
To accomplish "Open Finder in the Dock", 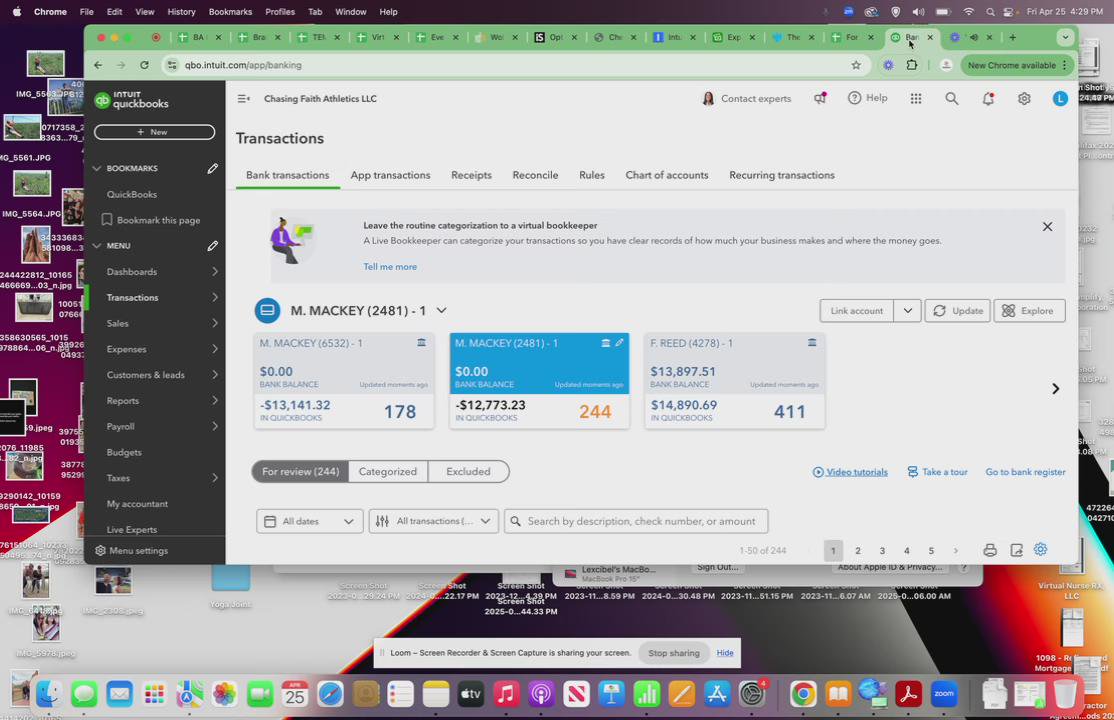I will 48,694.
